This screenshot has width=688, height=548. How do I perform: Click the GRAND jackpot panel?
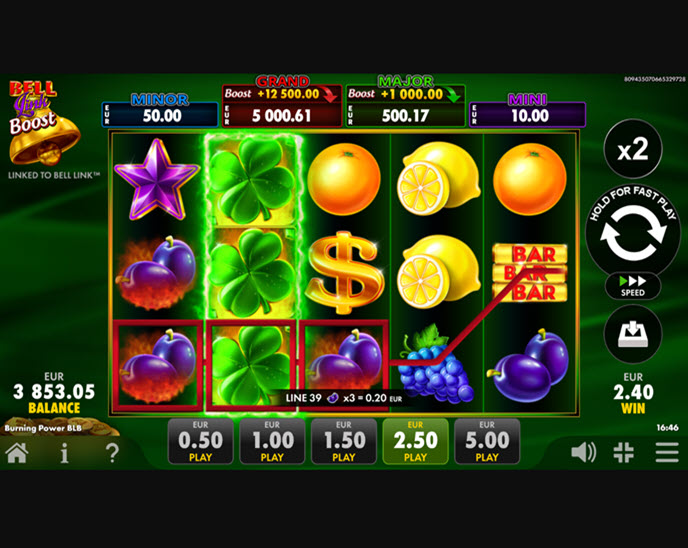click(282, 105)
